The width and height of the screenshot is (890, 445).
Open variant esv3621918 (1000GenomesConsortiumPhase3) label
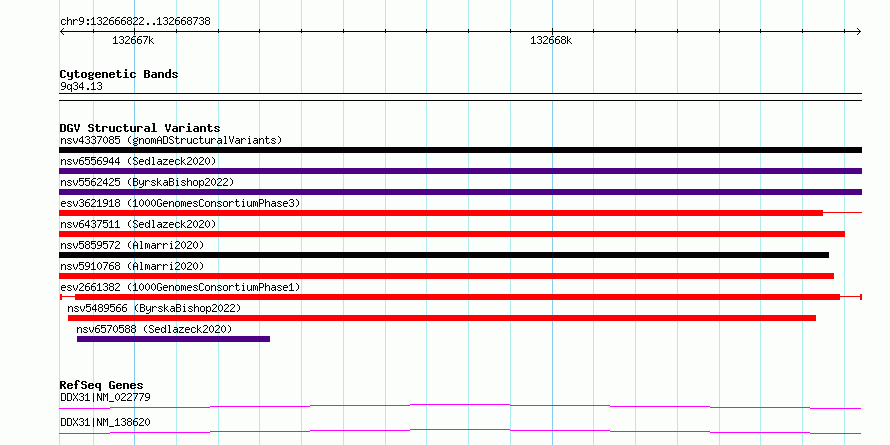pos(180,203)
